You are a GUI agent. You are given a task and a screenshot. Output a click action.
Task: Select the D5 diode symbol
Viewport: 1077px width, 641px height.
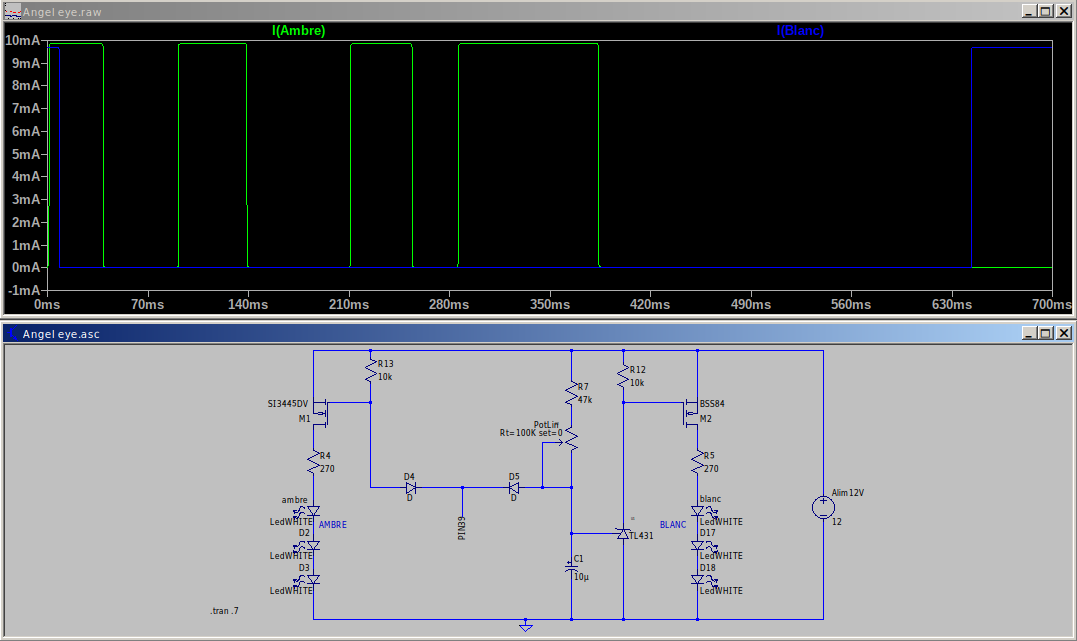pyautogui.click(x=514, y=488)
